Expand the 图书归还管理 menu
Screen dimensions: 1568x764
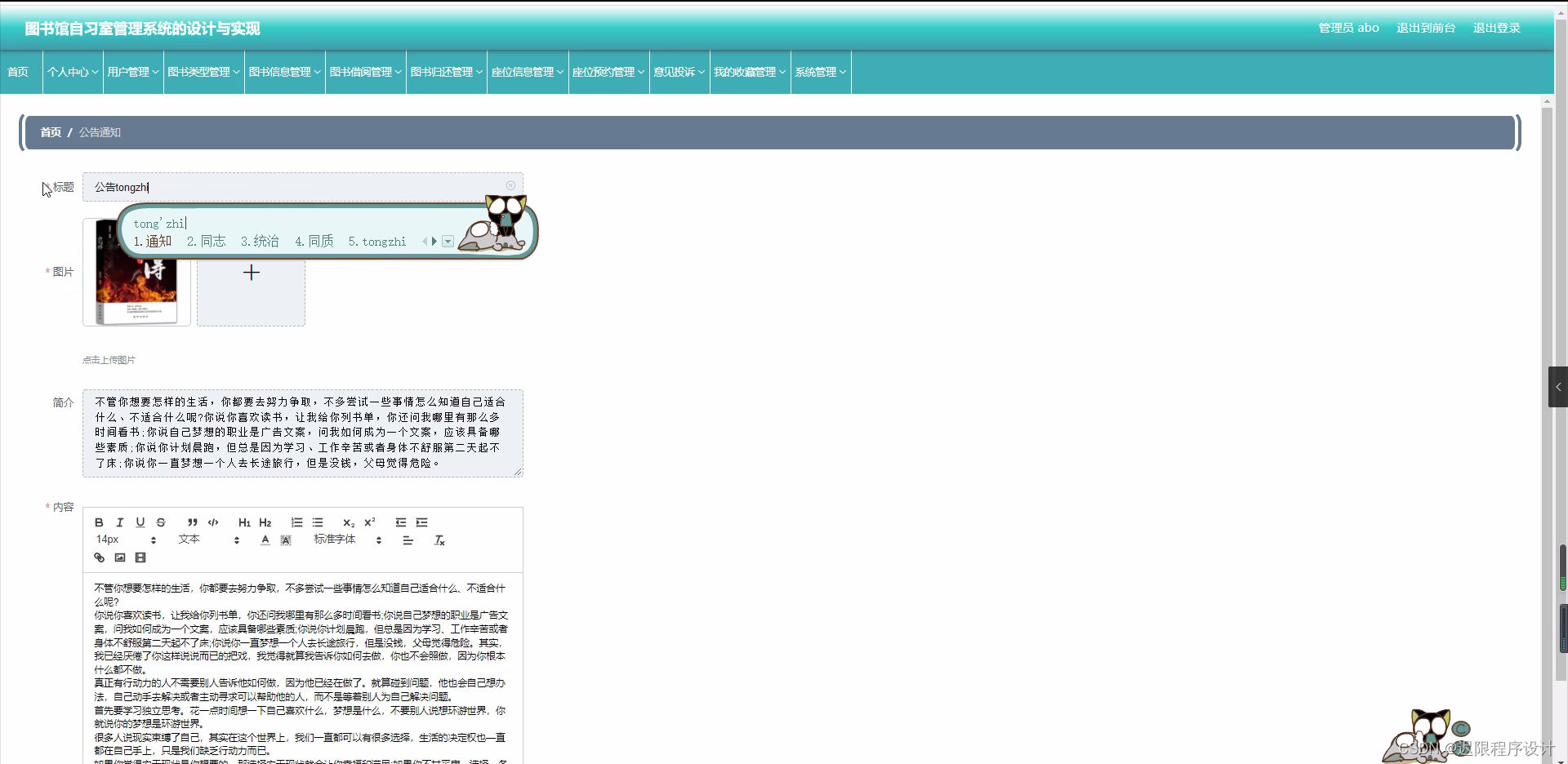pyautogui.click(x=447, y=72)
